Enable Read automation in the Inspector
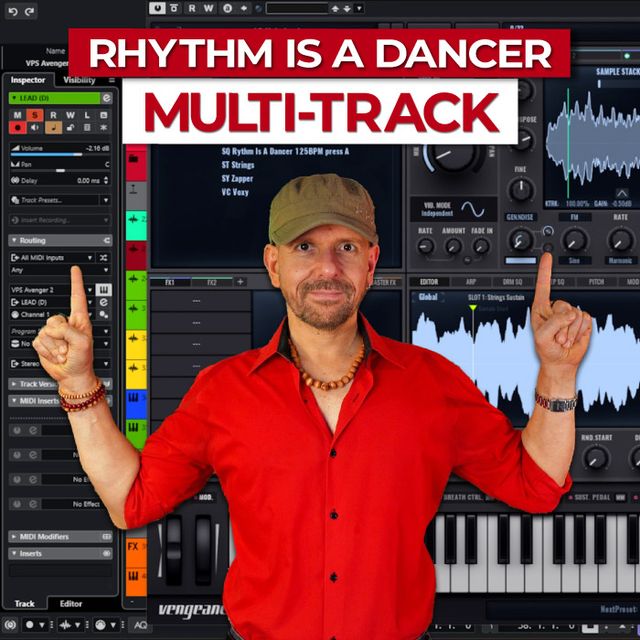The height and width of the screenshot is (640, 640). click(x=53, y=115)
